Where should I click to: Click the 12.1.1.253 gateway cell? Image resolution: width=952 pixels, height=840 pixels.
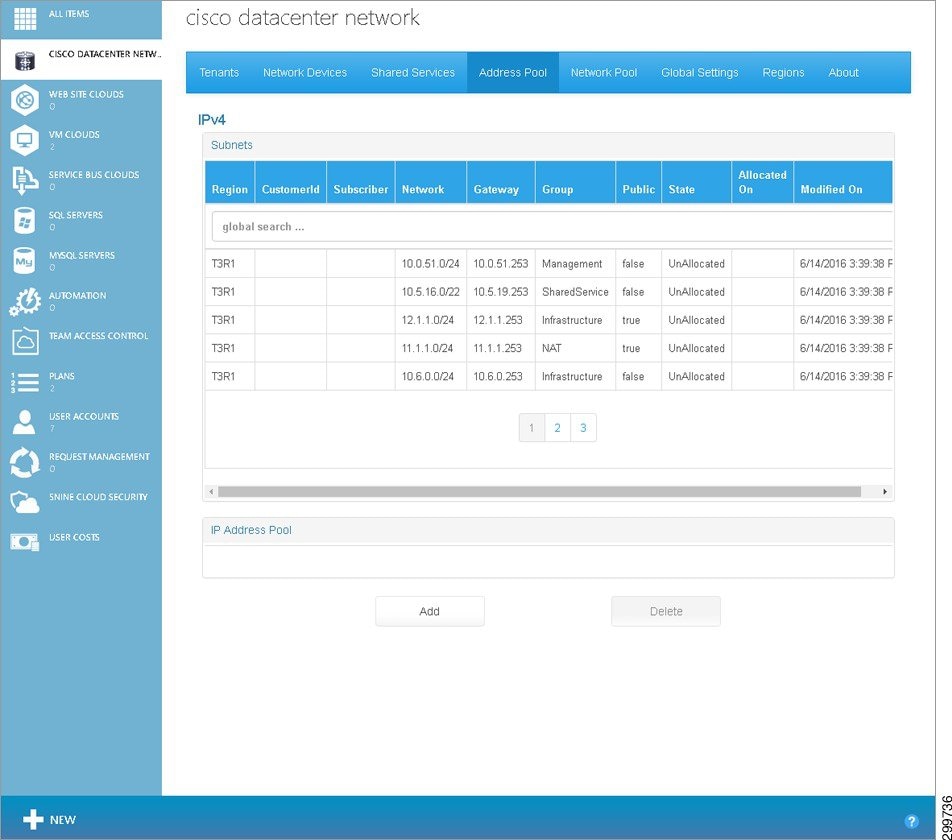(501, 320)
